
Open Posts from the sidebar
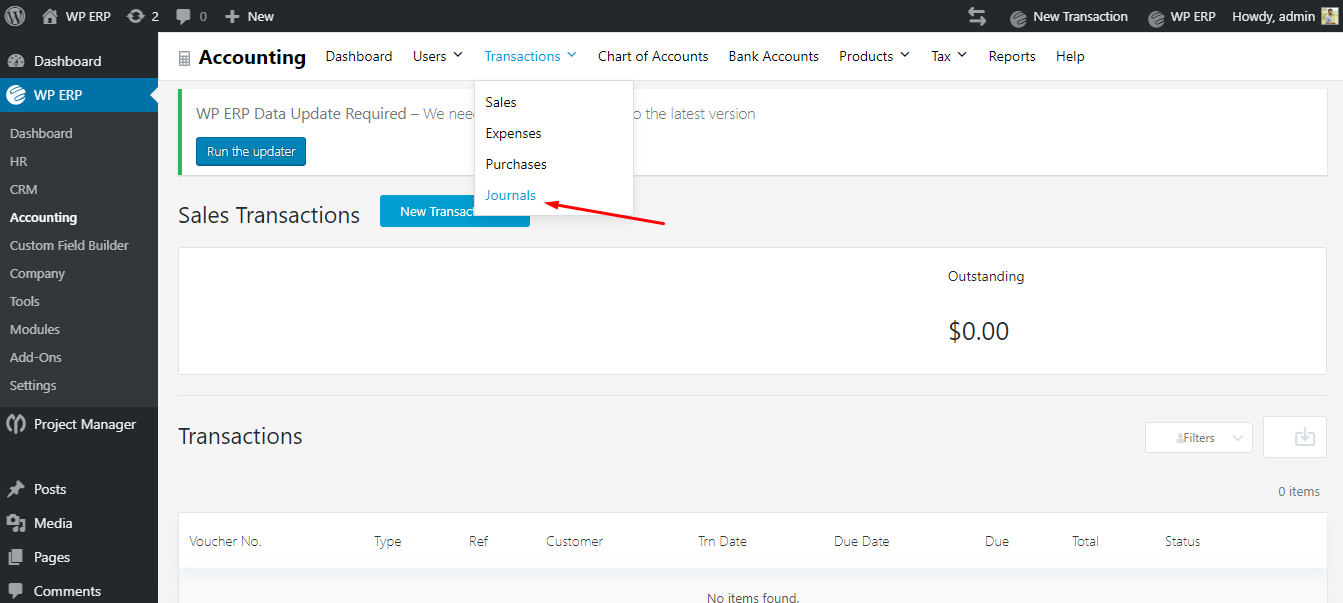[x=44, y=488]
